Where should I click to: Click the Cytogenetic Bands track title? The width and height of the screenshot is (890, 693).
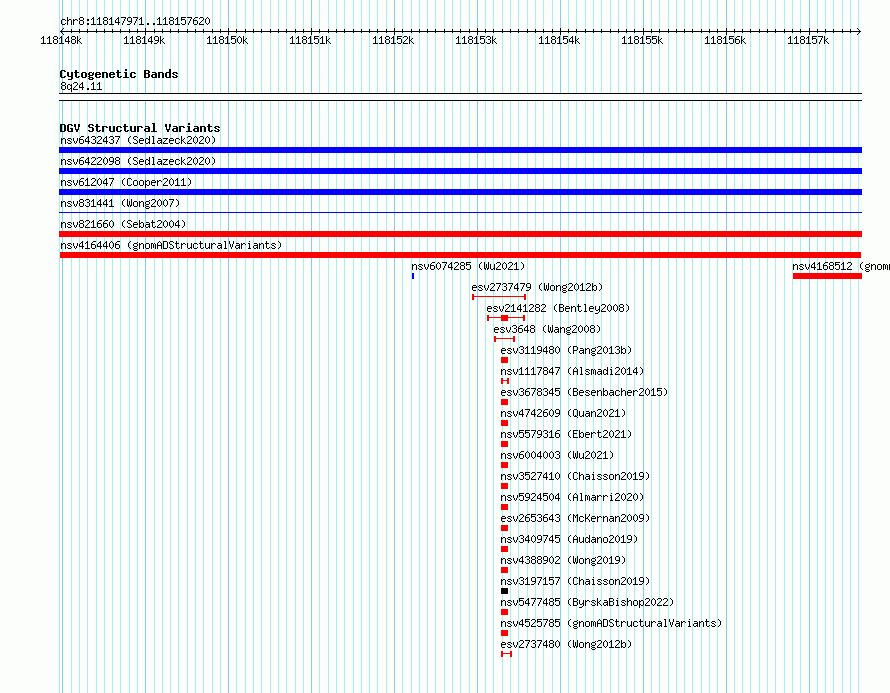(119, 74)
